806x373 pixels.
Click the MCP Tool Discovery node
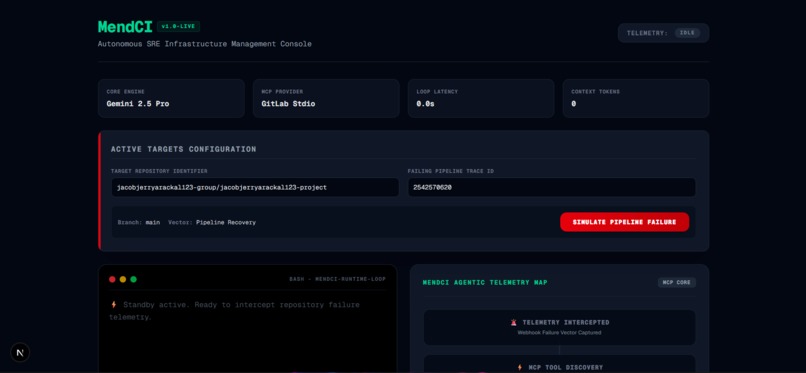tap(559, 364)
